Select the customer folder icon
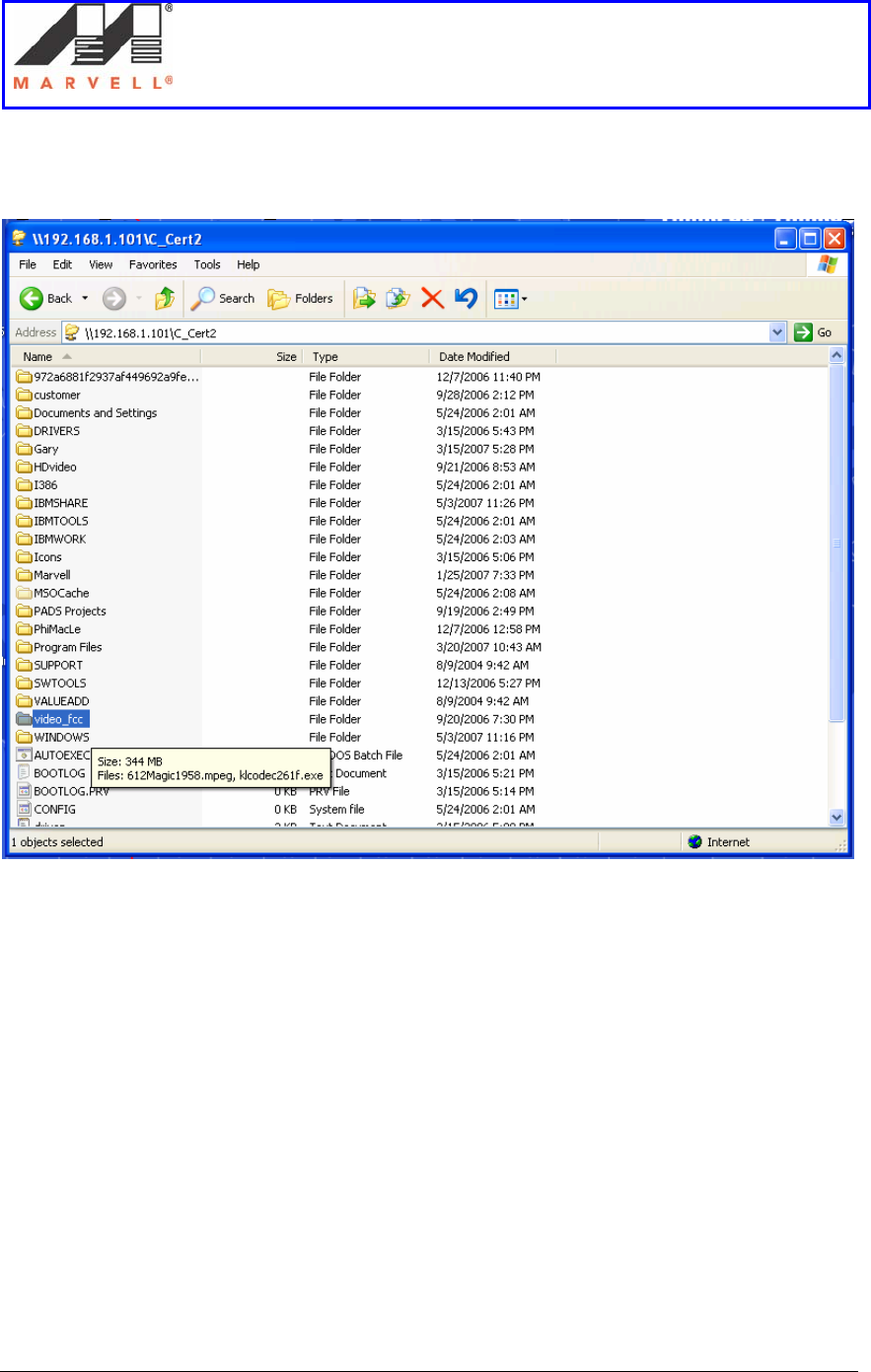Screen dimensions: 871x1372 [25, 395]
